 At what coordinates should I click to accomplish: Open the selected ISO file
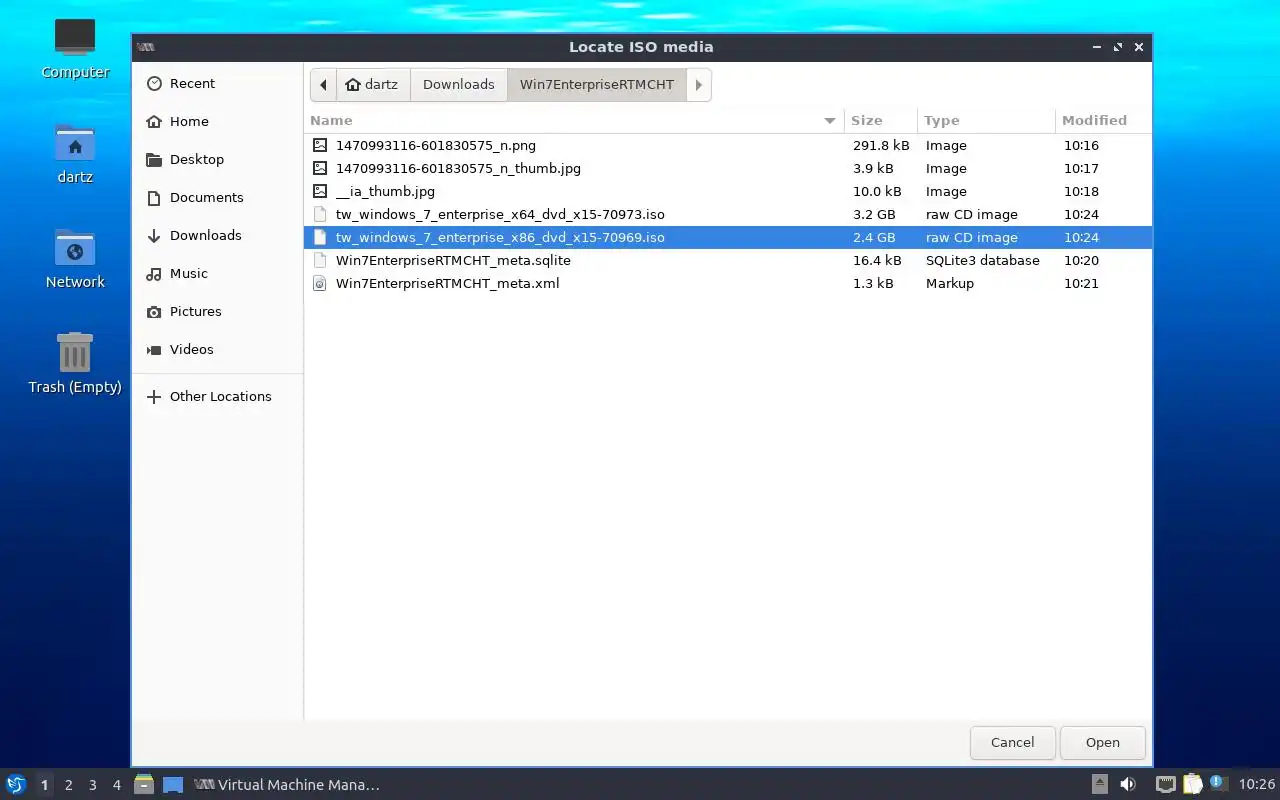tap(1103, 743)
